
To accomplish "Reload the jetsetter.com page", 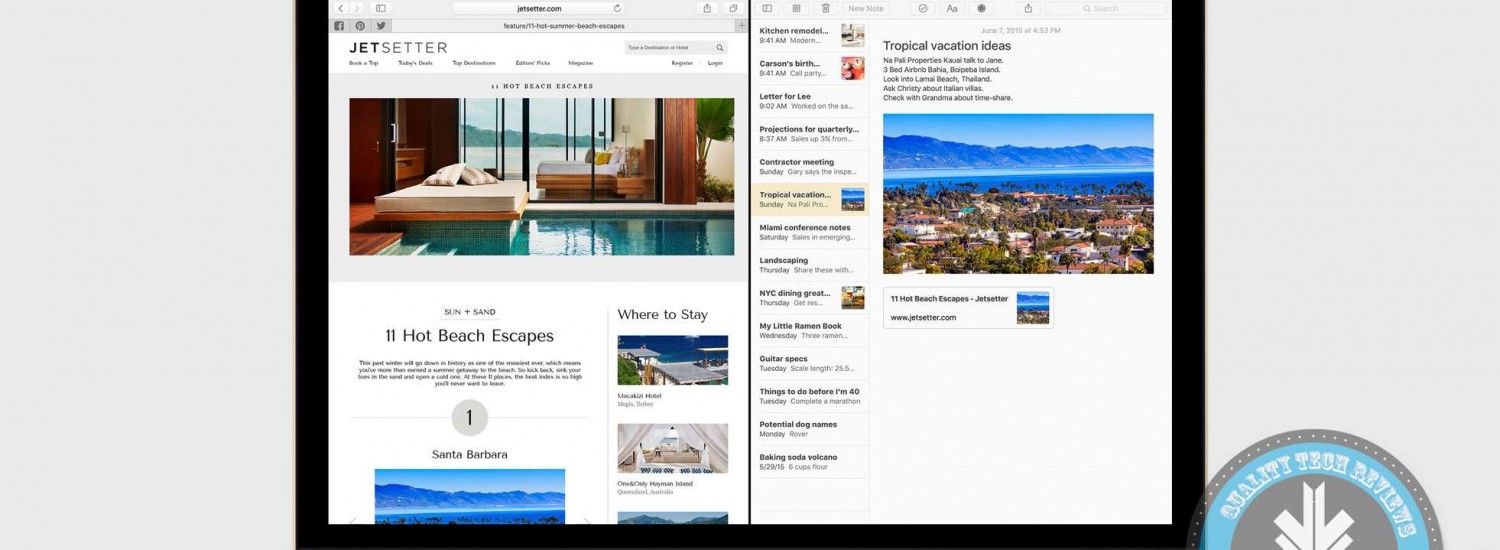I will click(x=617, y=8).
